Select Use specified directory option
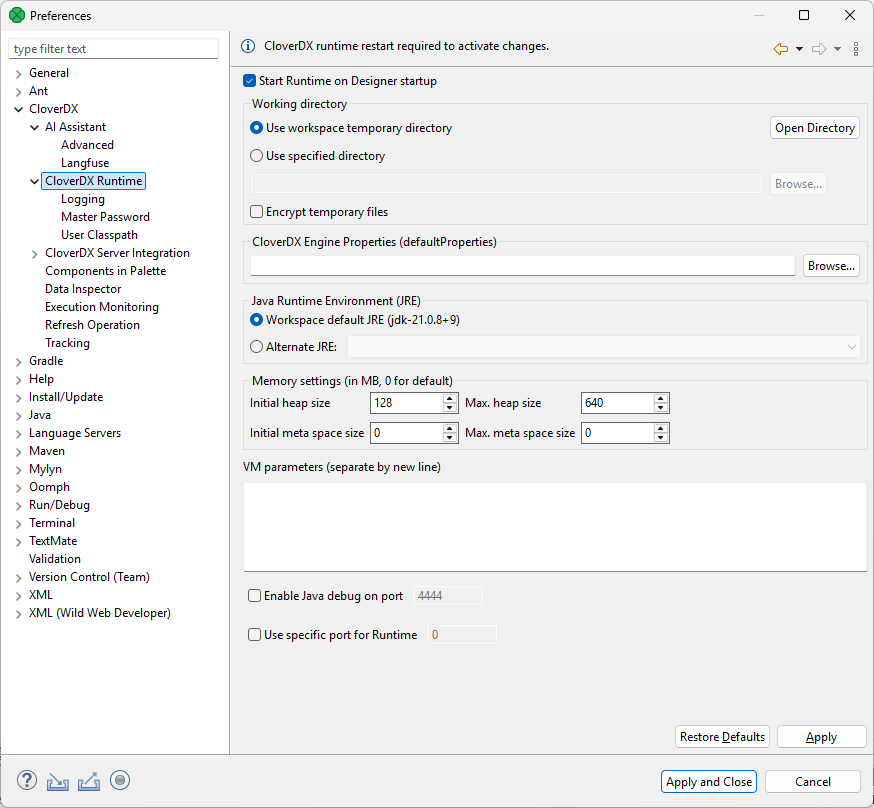874x808 pixels. [256, 155]
